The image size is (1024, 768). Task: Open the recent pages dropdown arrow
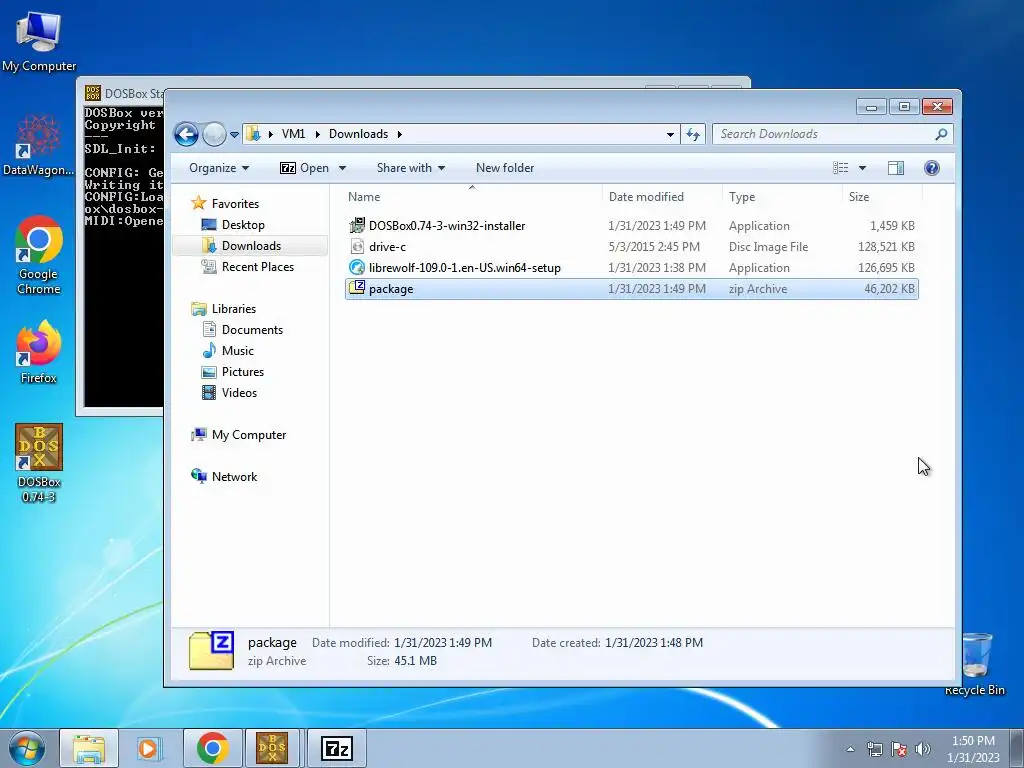[234, 135]
